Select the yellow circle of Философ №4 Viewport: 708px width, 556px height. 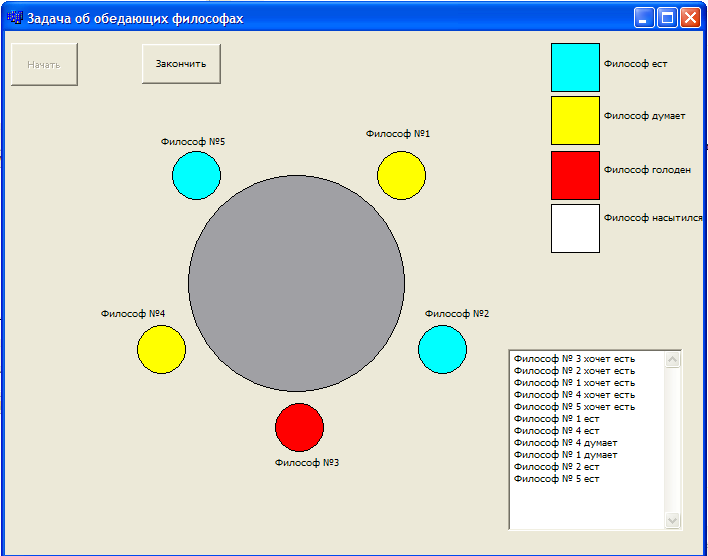tap(161, 349)
